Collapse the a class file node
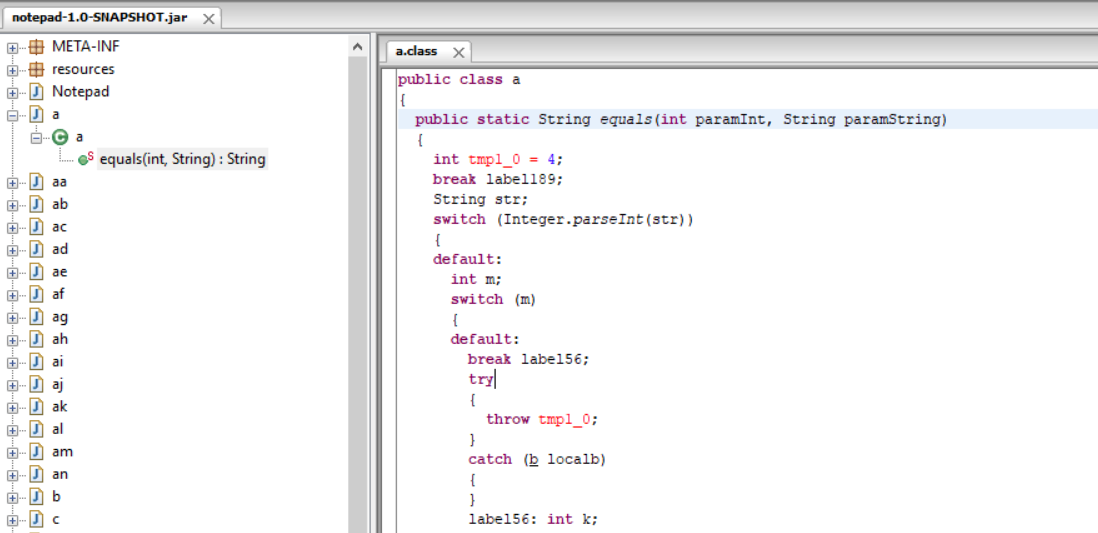 tap(13, 115)
